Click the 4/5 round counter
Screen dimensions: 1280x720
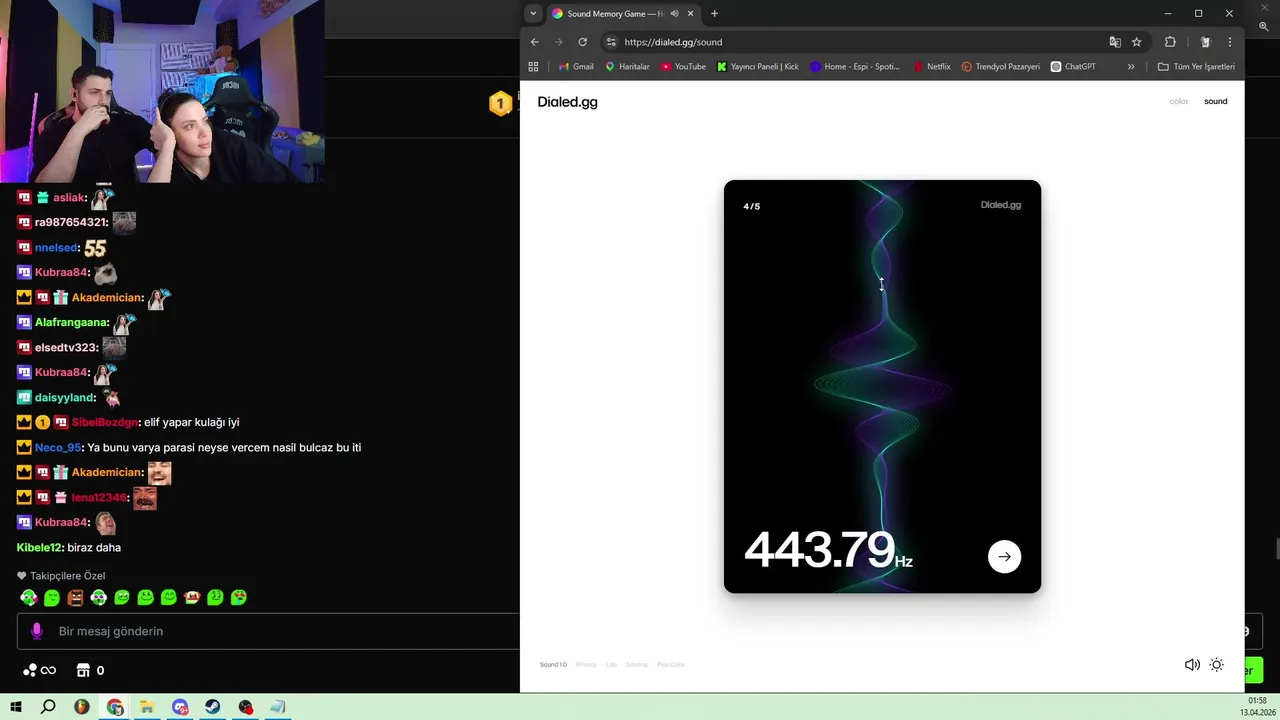(751, 206)
